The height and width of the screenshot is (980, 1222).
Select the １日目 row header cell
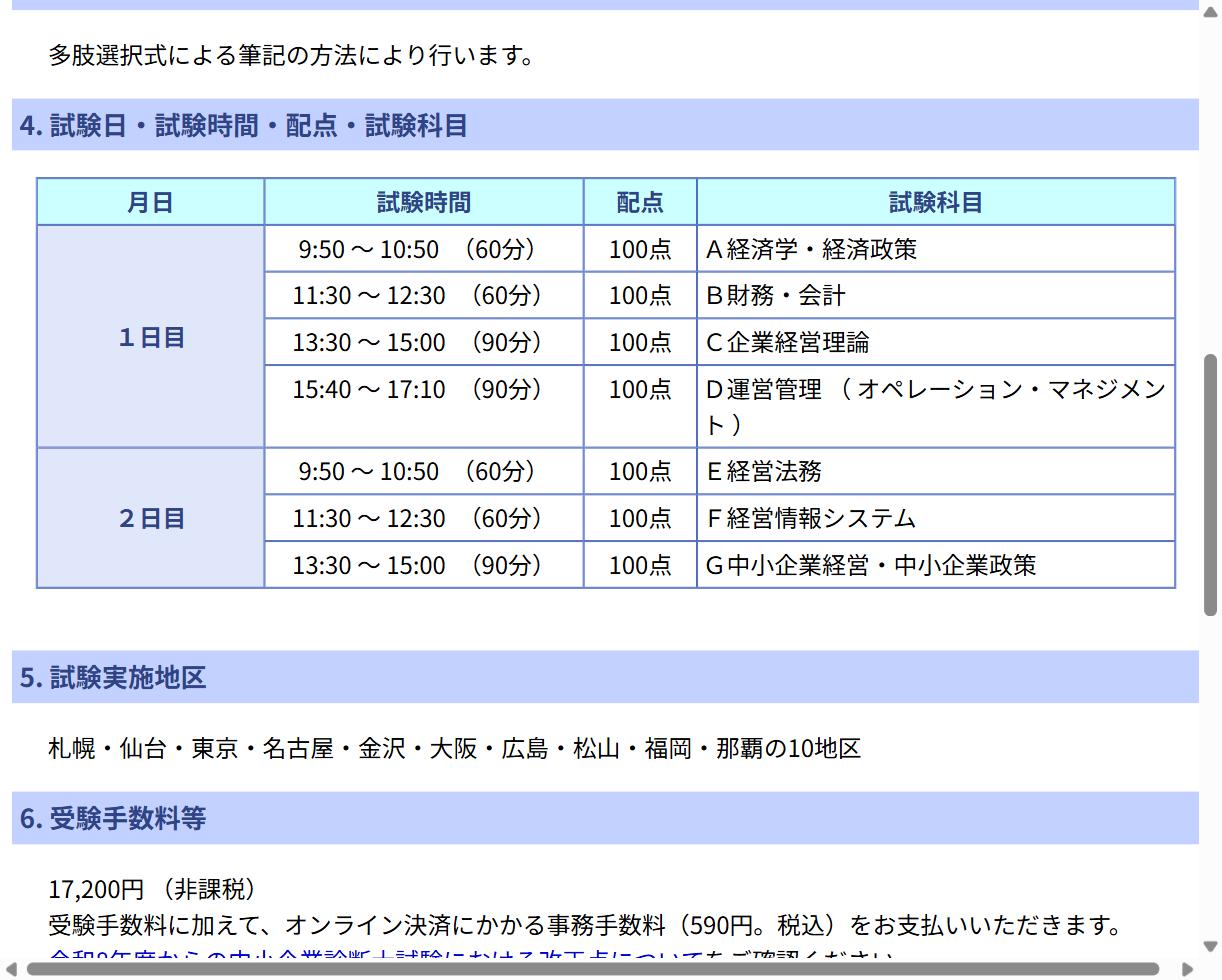coord(150,337)
